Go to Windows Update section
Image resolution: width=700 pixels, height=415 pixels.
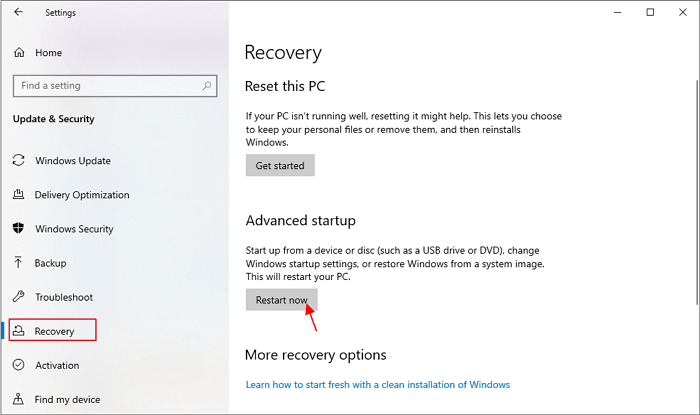[x=72, y=161]
